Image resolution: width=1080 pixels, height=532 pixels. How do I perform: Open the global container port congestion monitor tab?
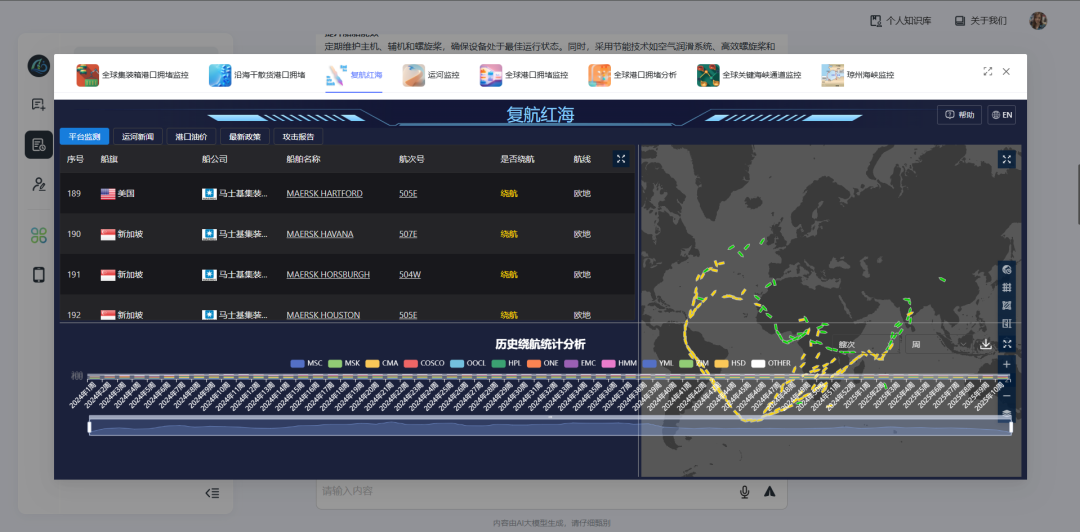[132, 75]
